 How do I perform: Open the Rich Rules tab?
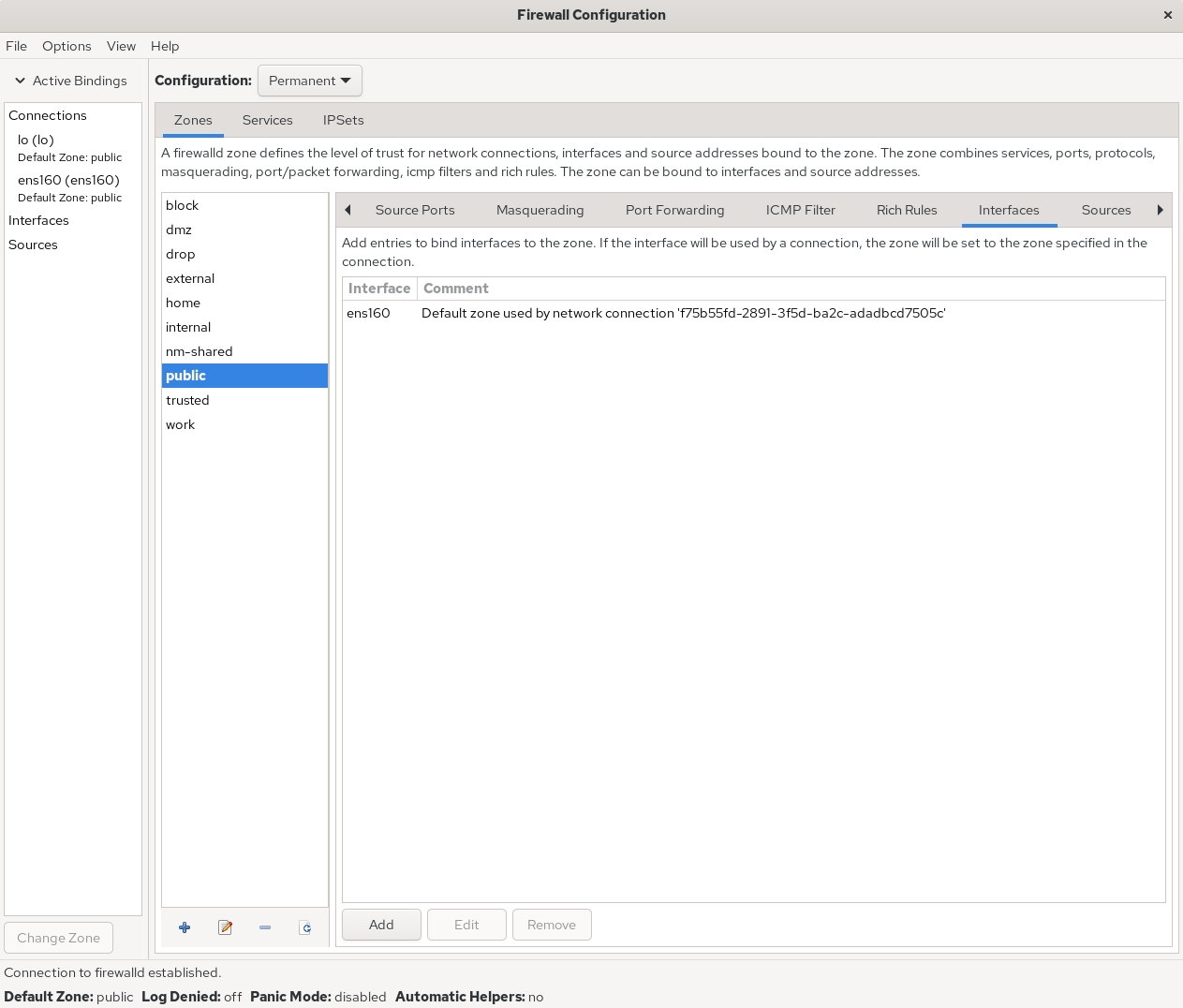[x=906, y=210]
